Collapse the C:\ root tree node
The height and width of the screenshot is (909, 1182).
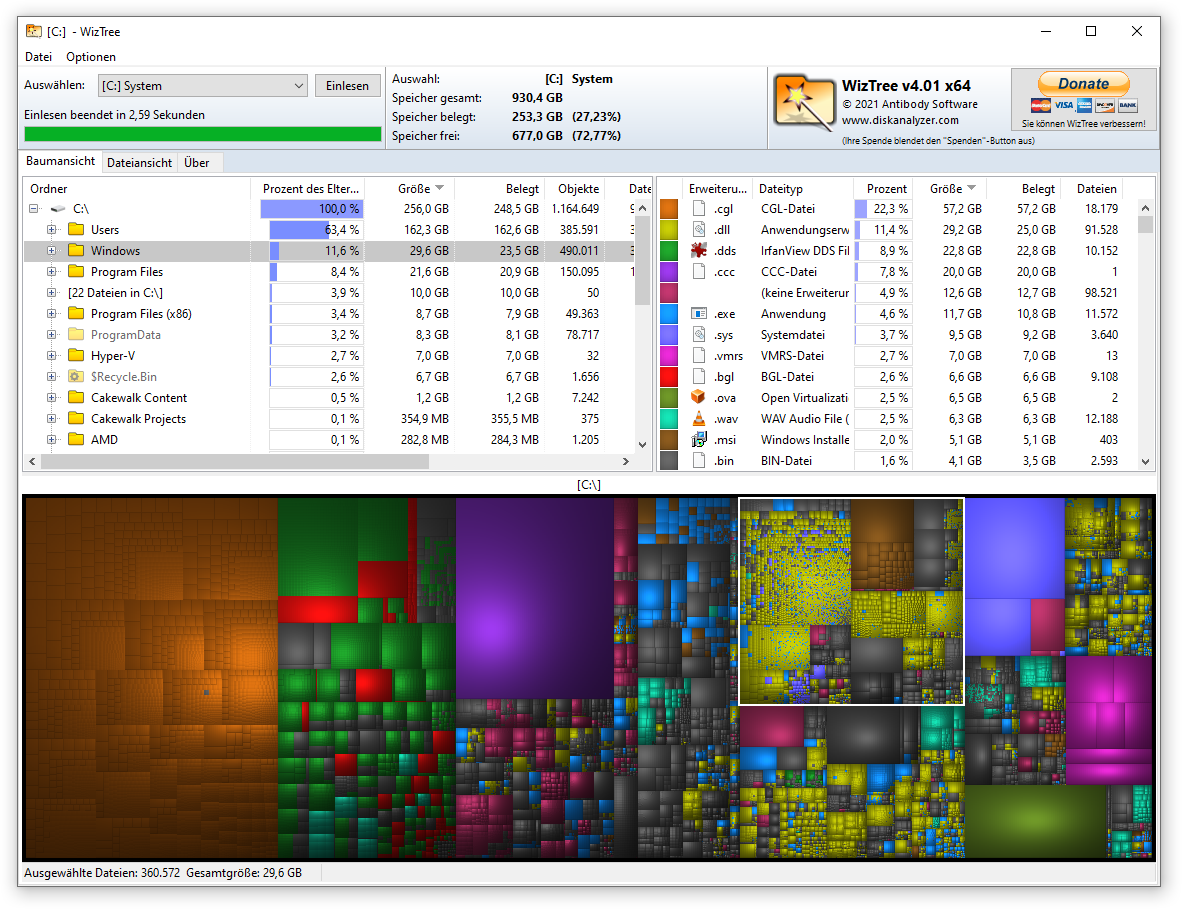33,209
